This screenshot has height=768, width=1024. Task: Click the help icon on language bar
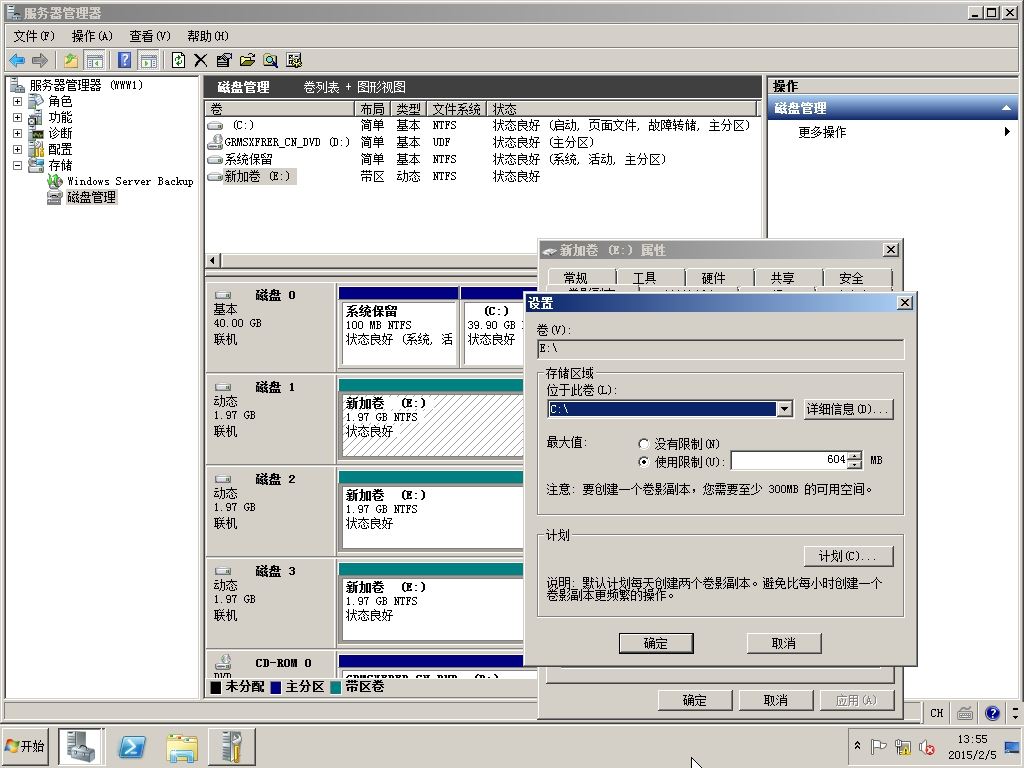point(993,713)
